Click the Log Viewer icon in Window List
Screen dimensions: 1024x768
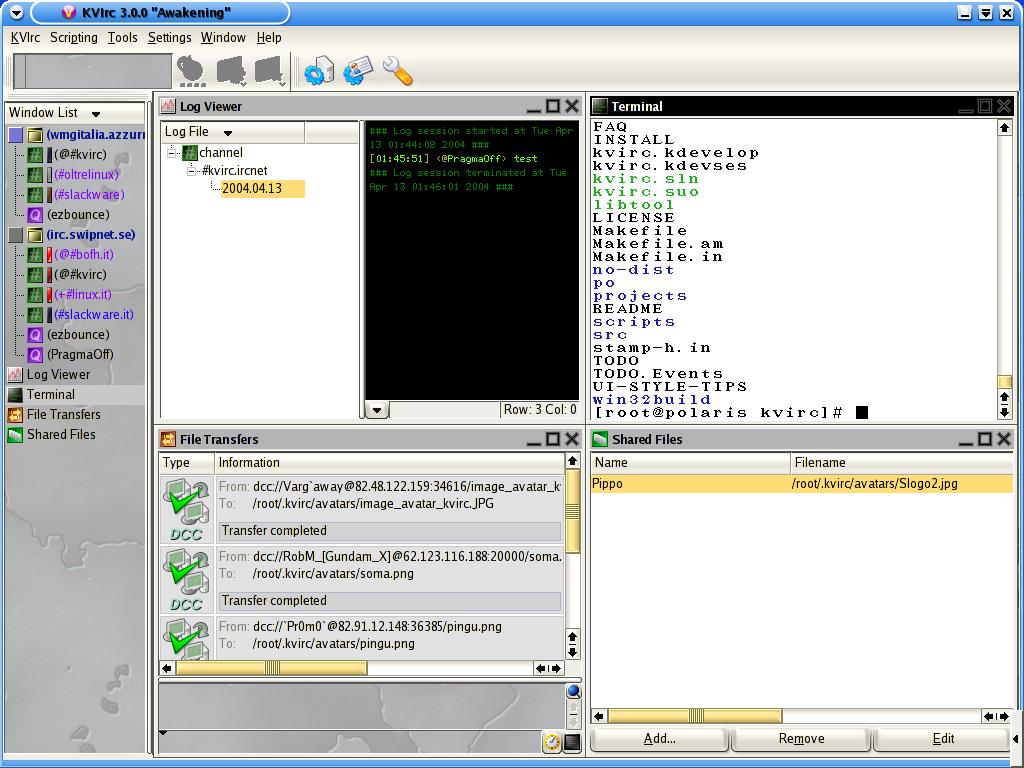pos(15,374)
